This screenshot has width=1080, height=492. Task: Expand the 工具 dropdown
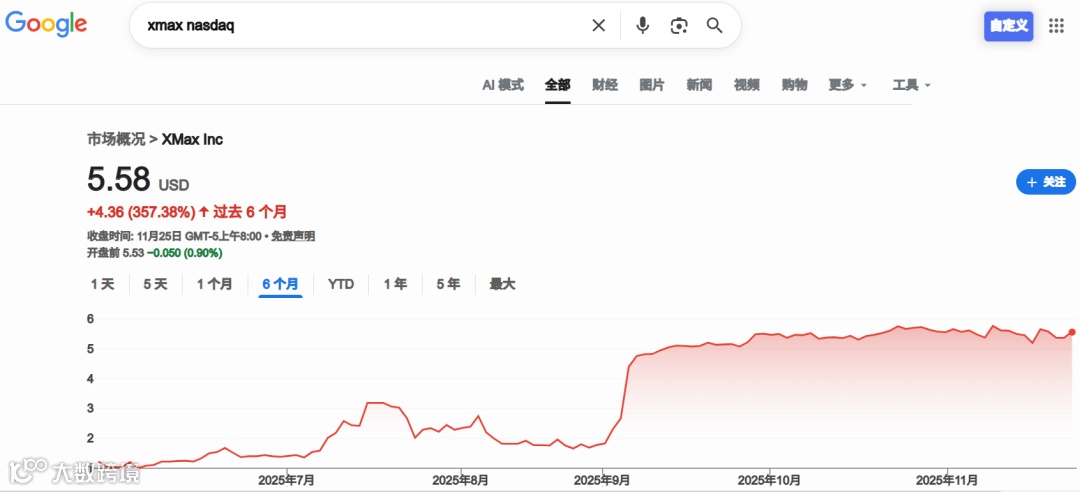(911, 85)
